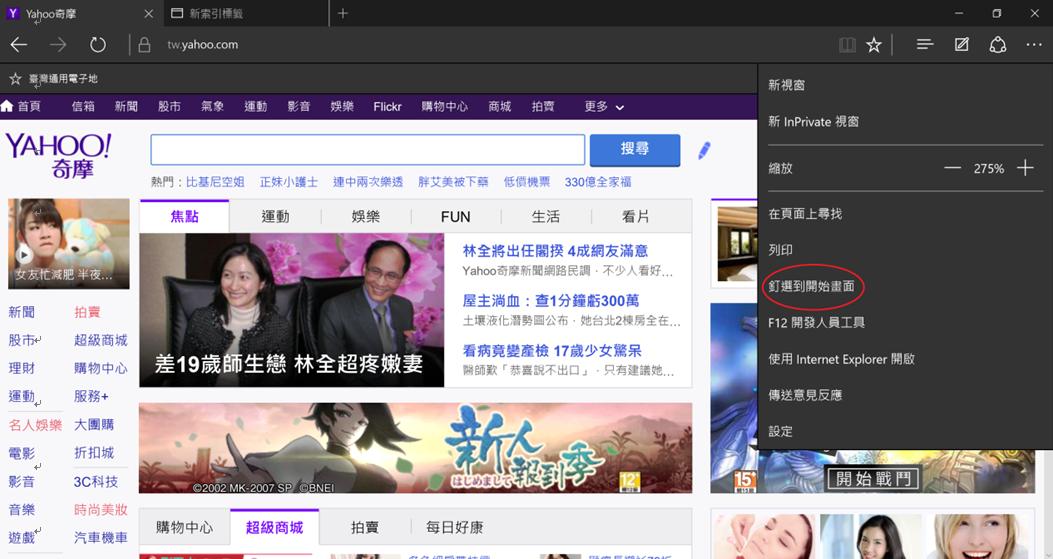Open 設定 from the menu
Viewport: 1053px width, 559px height.
904,431
